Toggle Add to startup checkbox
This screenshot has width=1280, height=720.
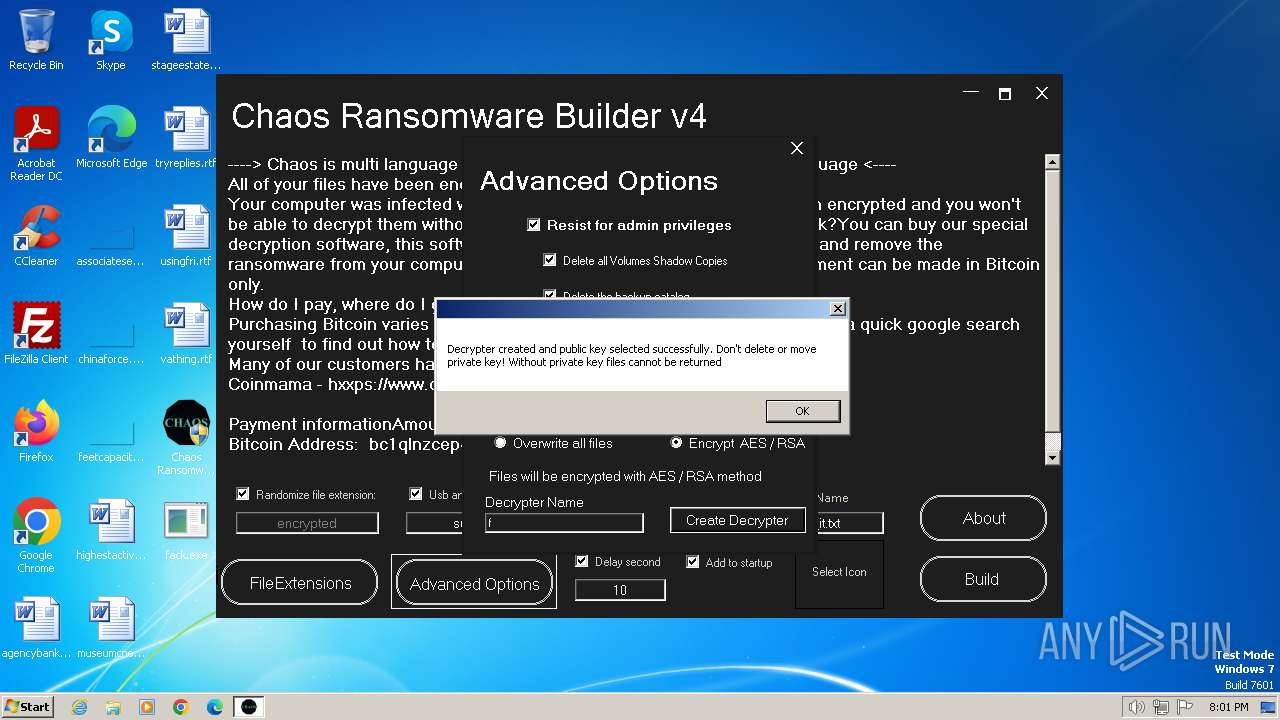[x=693, y=562]
